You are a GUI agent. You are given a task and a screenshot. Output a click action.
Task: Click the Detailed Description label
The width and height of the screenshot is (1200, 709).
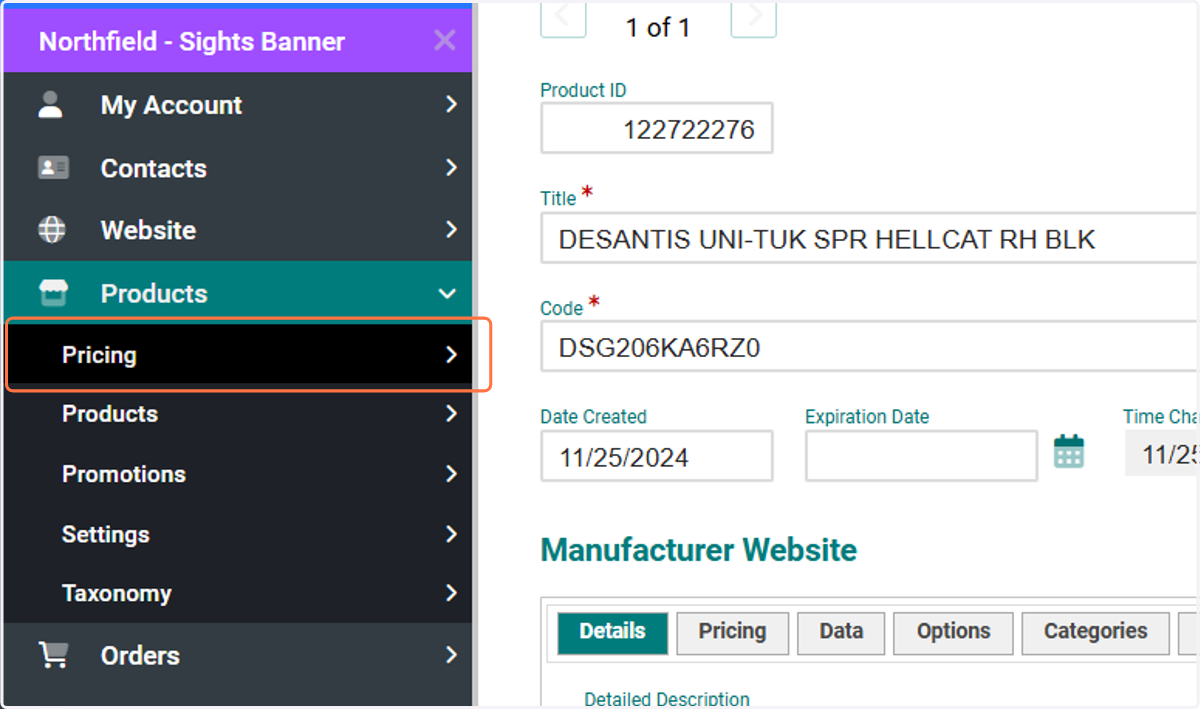[x=667, y=699]
